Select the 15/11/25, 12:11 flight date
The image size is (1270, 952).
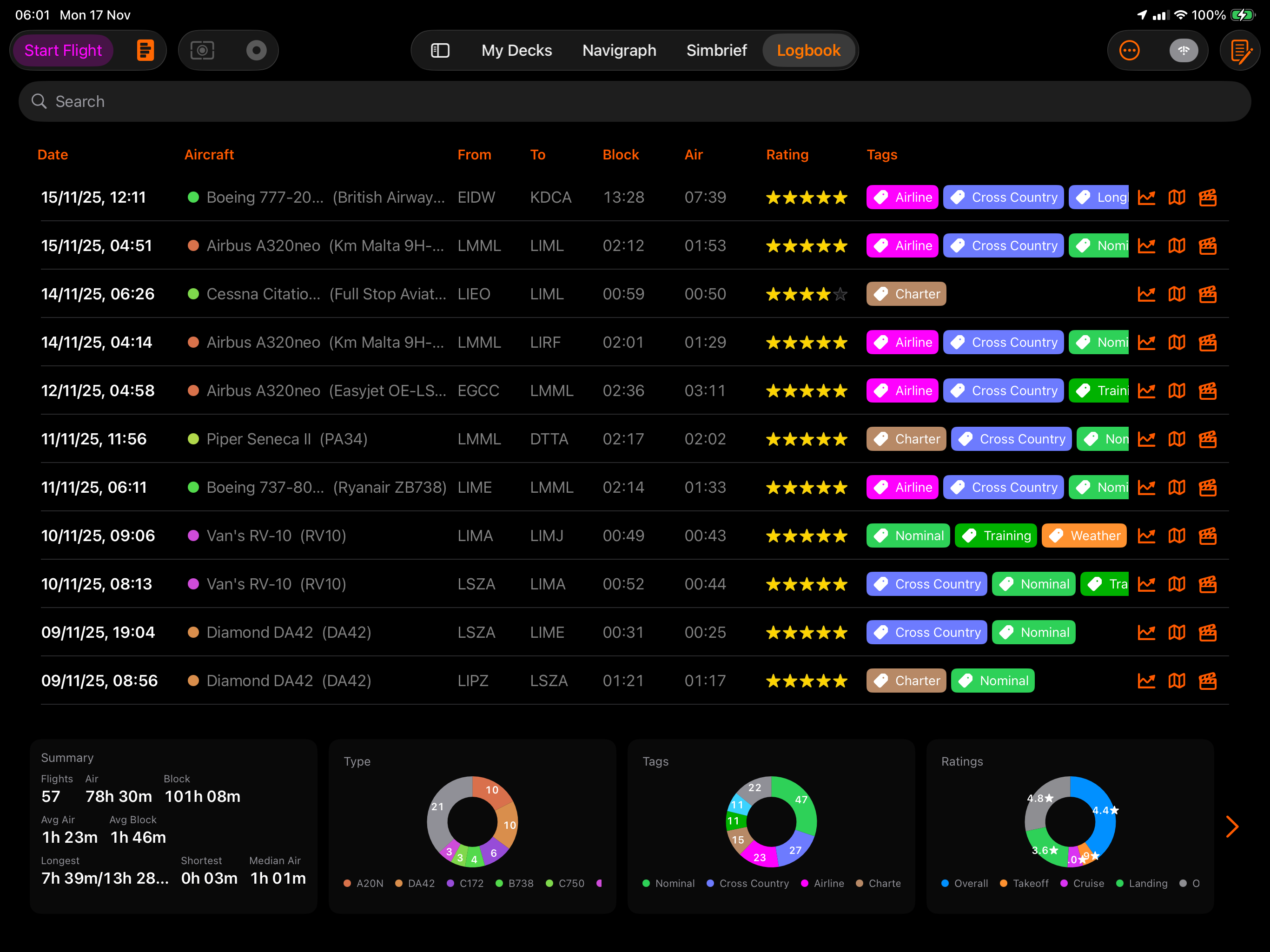tap(93, 198)
